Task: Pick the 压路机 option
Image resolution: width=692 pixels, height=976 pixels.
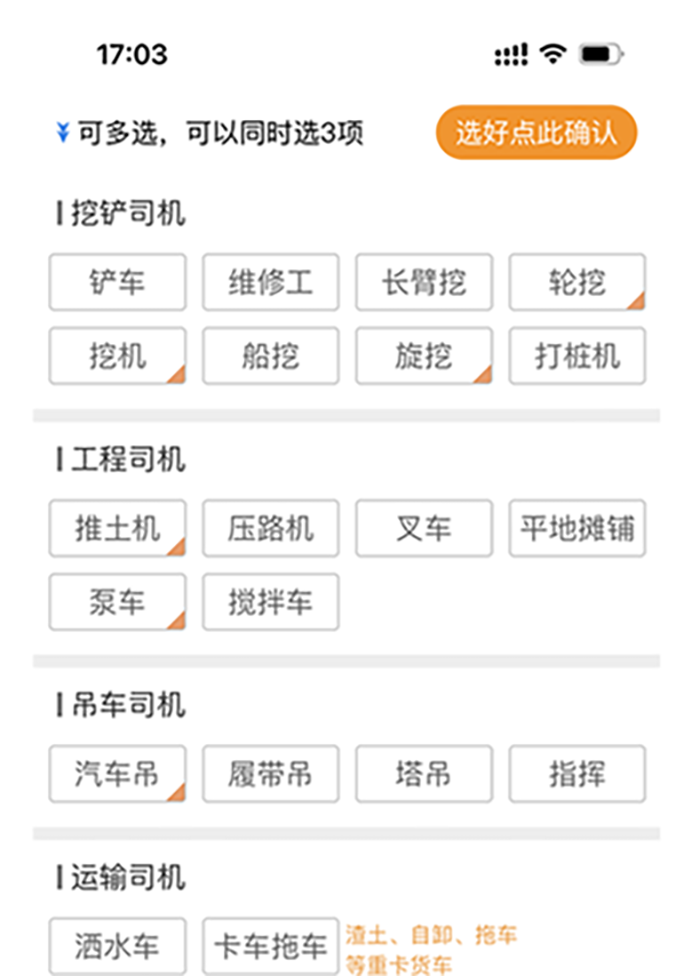Action: point(271,528)
